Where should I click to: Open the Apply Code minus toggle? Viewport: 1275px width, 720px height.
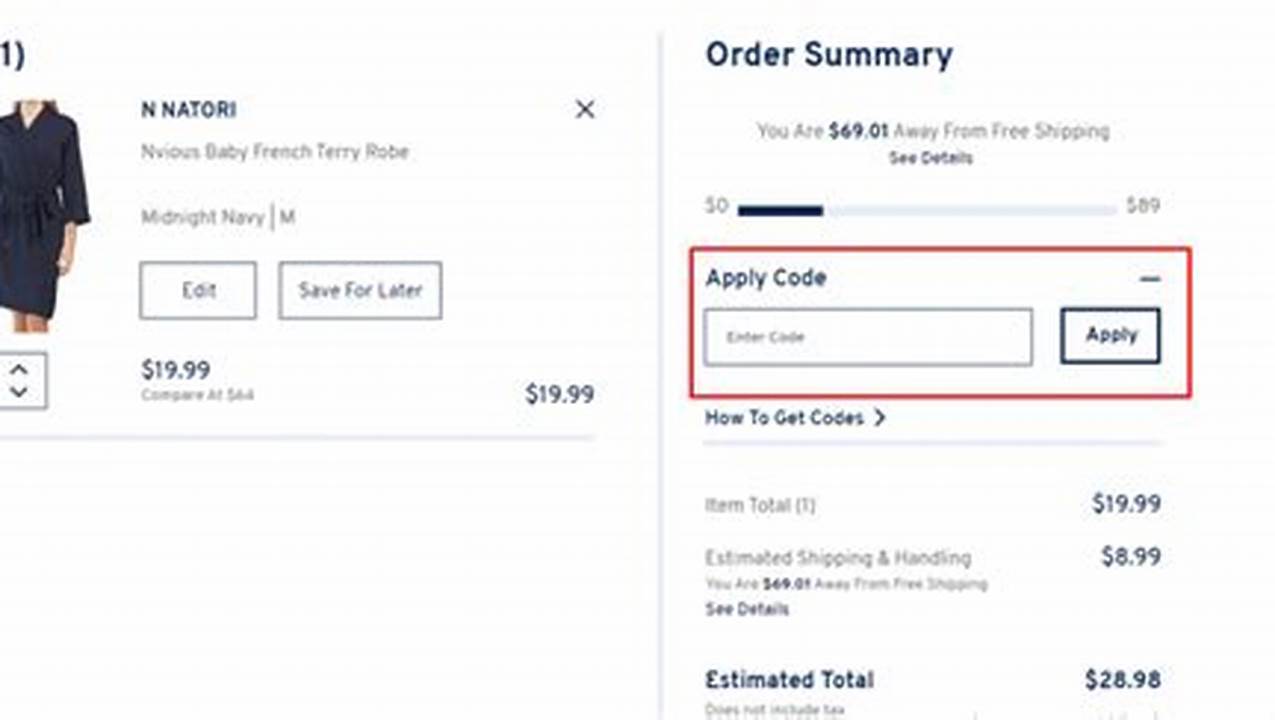click(x=1149, y=277)
